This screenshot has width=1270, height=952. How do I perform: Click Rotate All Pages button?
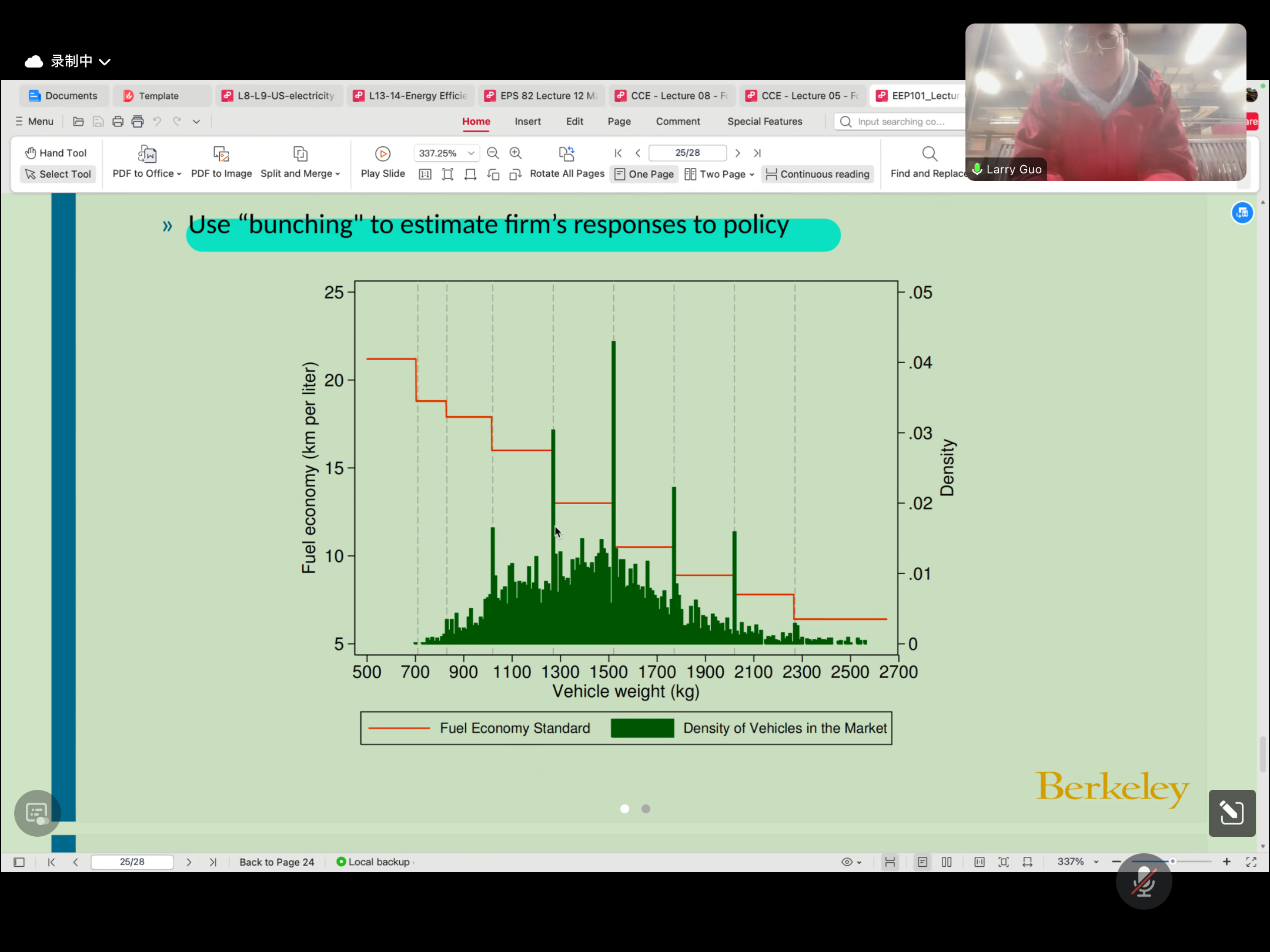click(x=567, y=162)
